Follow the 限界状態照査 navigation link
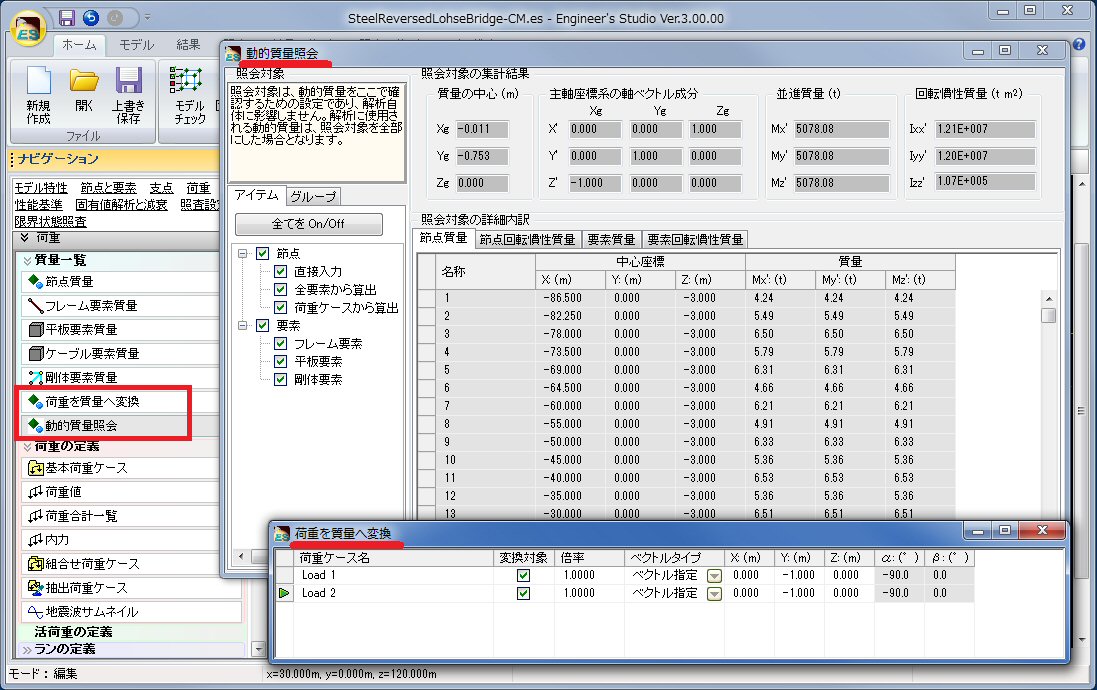The image size is (1097, 690). (x=50, y=221)
